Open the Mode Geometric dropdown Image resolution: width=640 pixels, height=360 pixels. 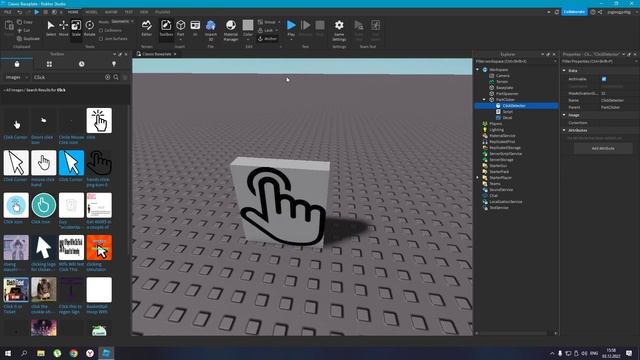[122, 22]
